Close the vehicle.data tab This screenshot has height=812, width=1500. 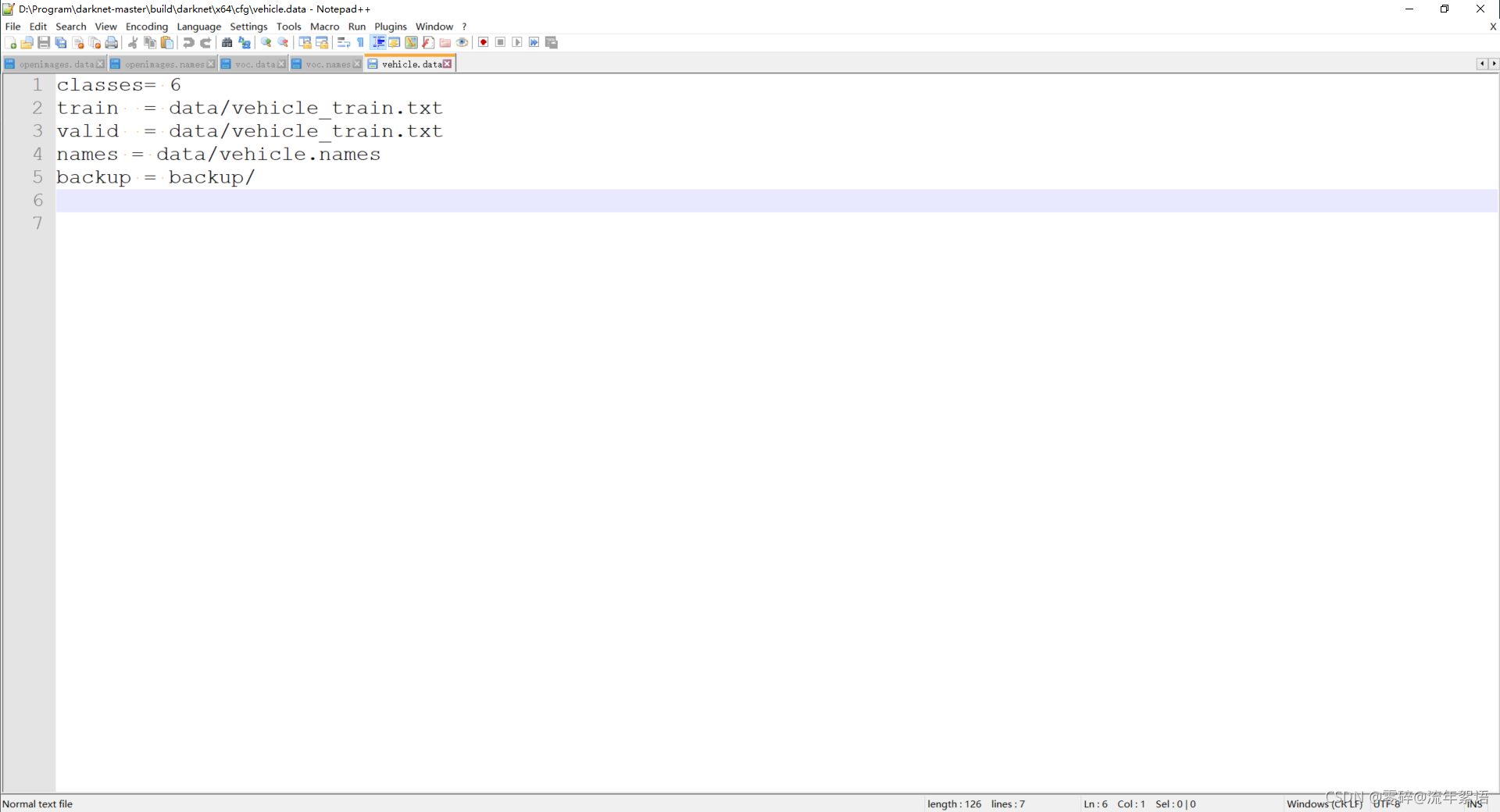(448, 64)
